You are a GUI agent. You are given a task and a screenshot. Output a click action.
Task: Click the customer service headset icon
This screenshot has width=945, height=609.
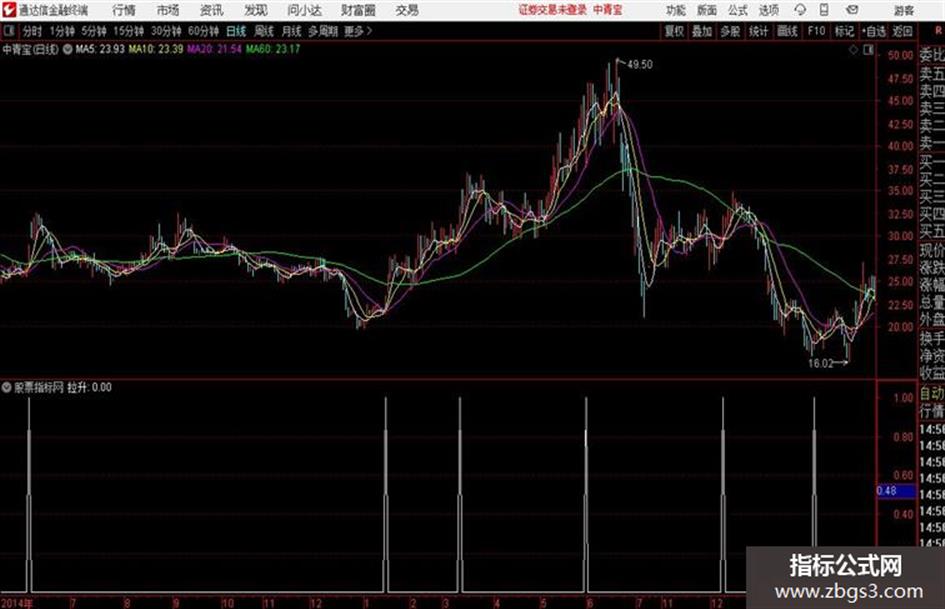click(800, 10)
